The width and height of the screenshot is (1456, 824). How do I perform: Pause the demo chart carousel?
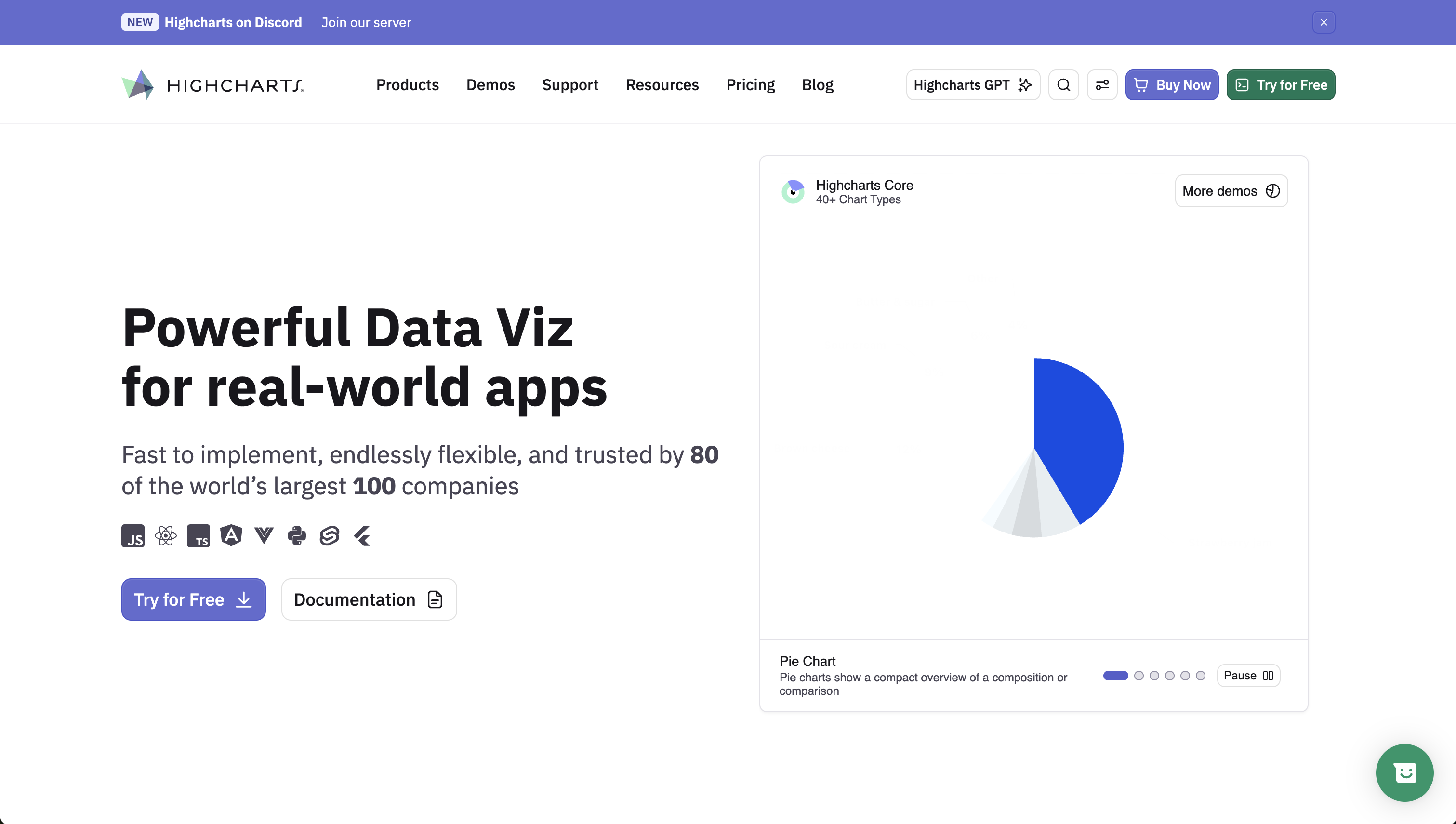coord(1248,675)
